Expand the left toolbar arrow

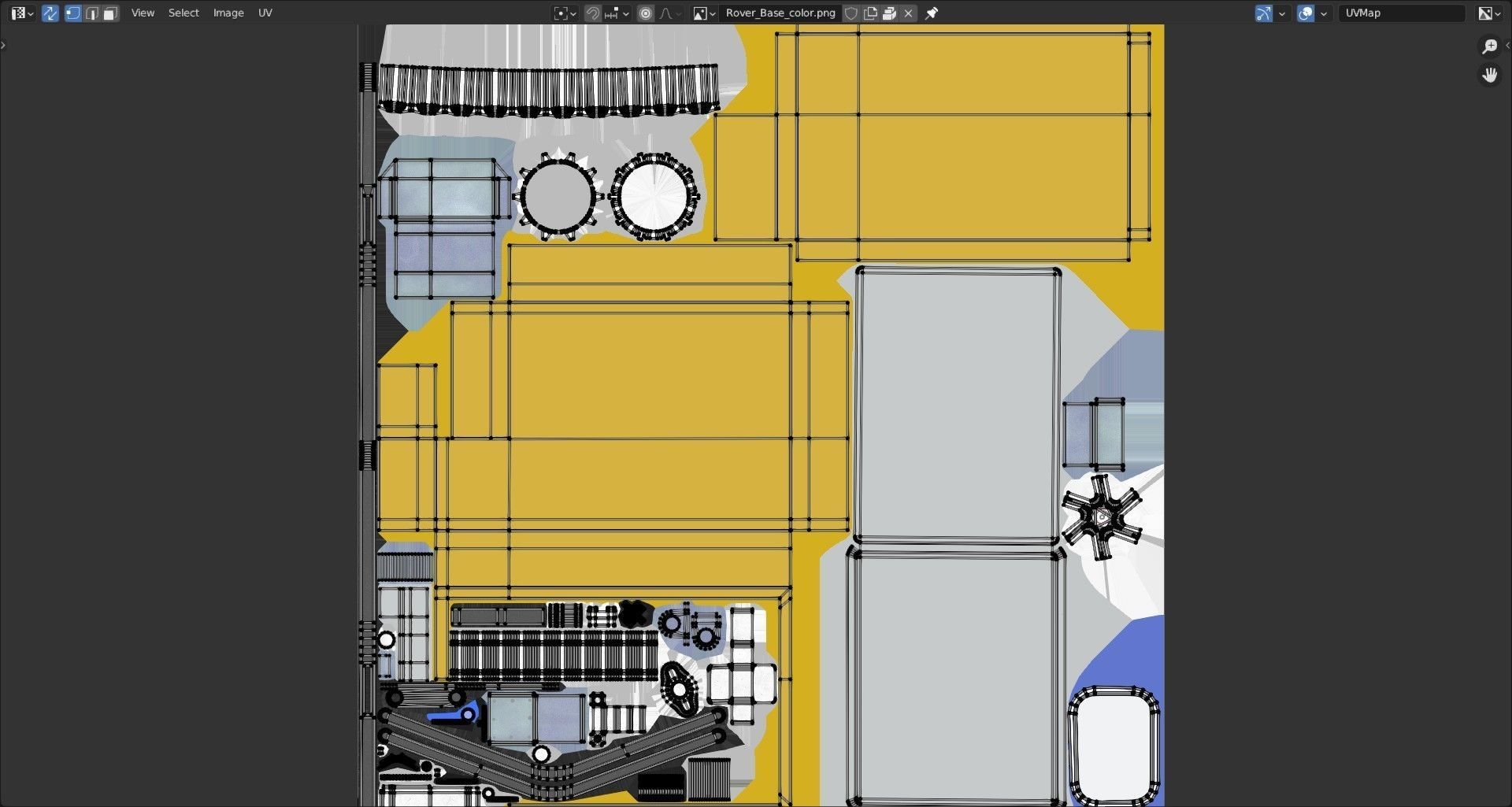pyautogui.click(x=3, y=45)
